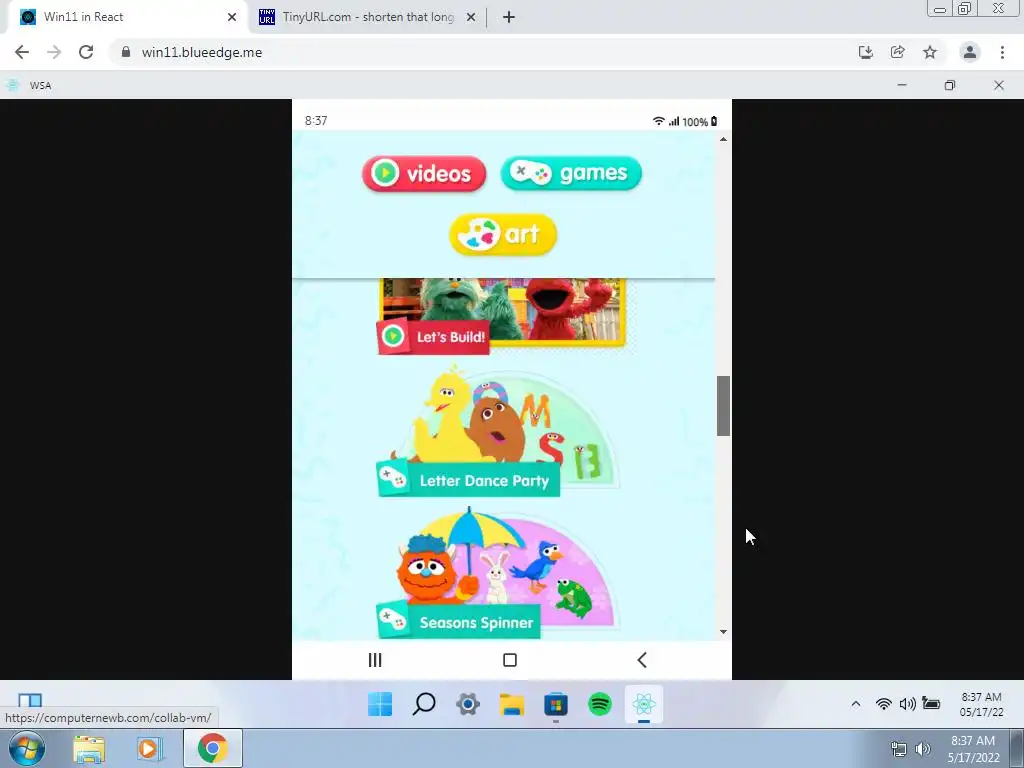The width and height of the screenshot is (1024, 768).
Task: Click the Win11 tray battery icon
Action: pos(931,703)
